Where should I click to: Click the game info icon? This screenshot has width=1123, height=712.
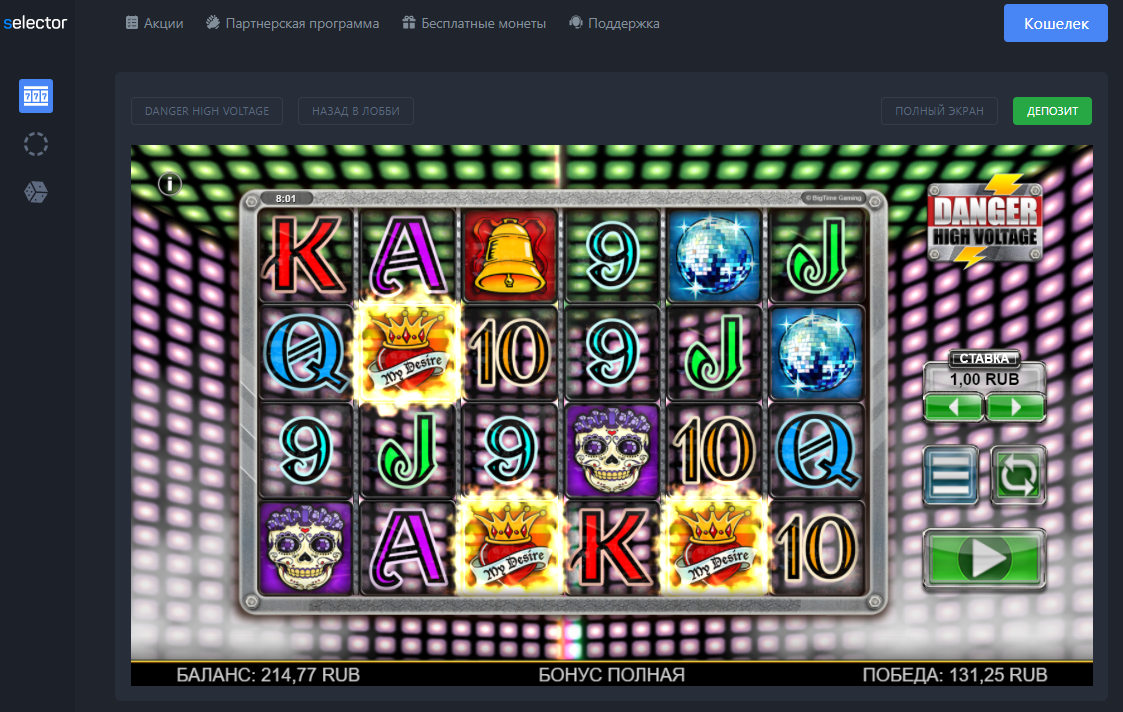tap(170, 184)
